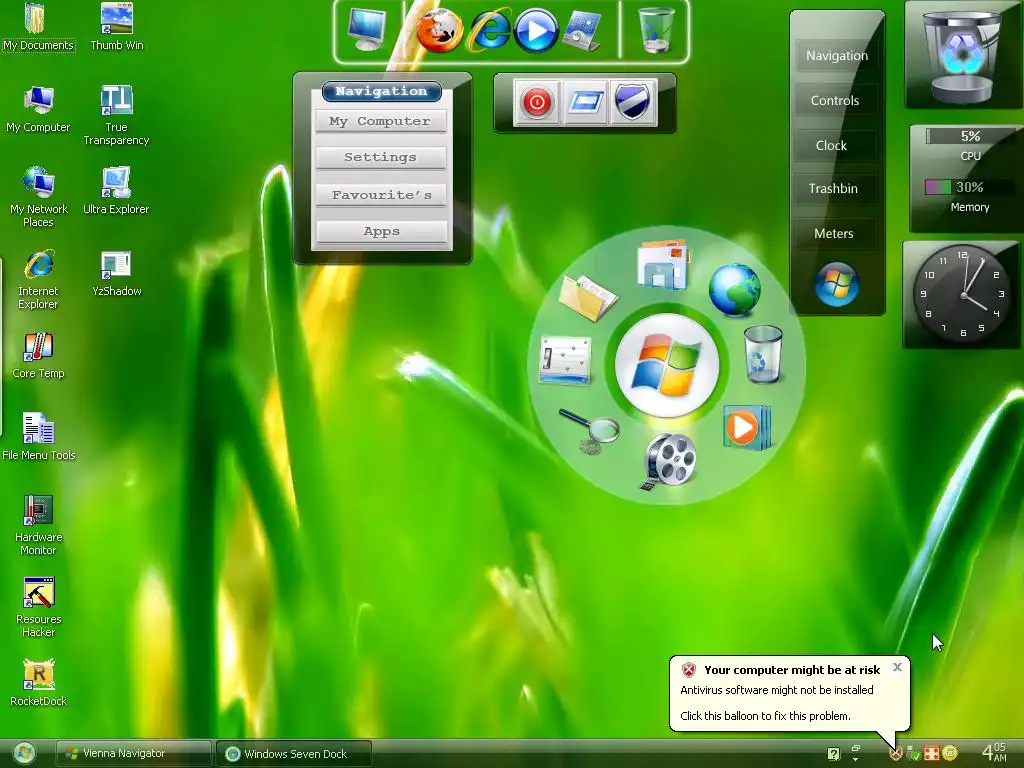Click the red security shield tray icon

pos(896,754)
